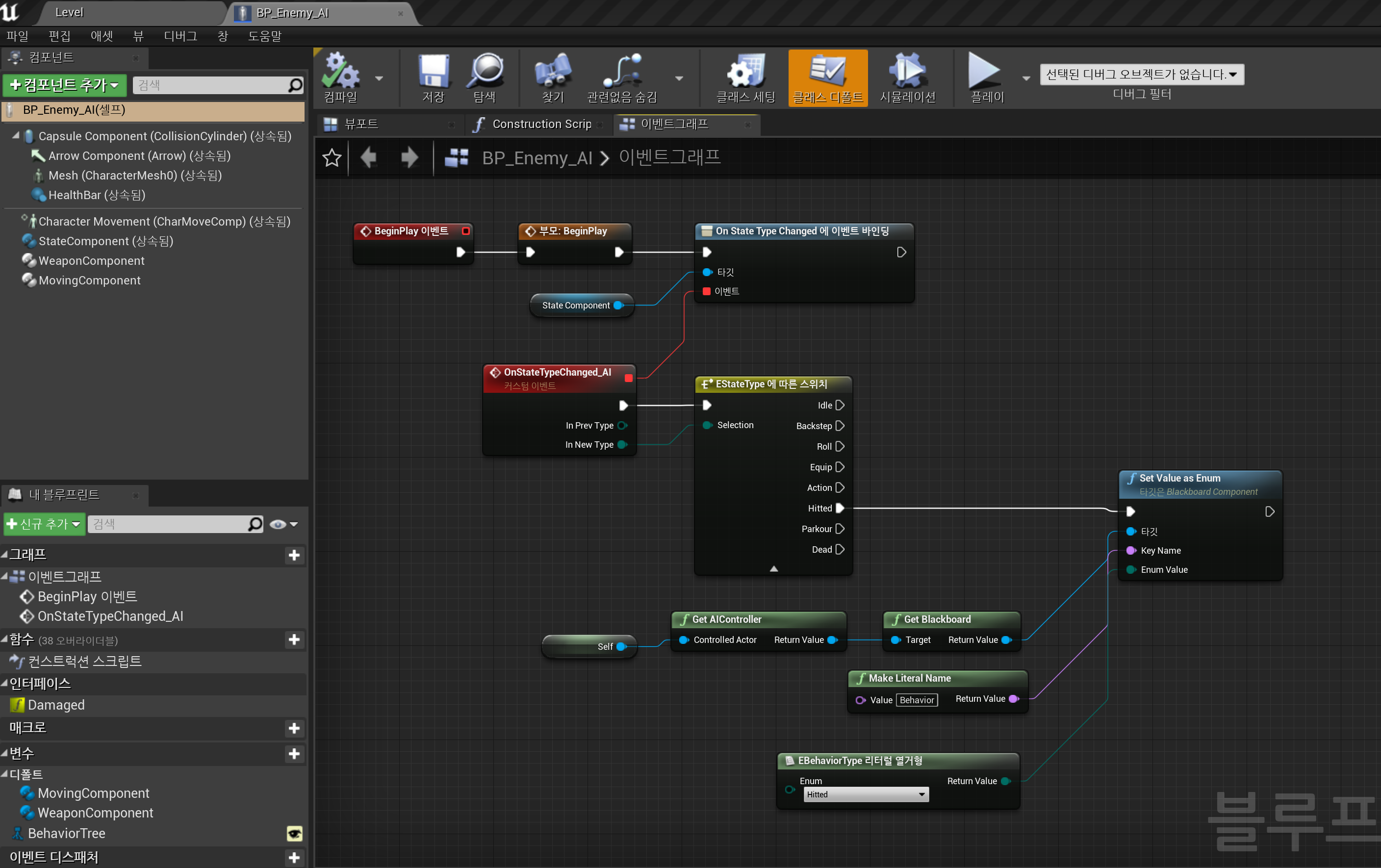Viewport: 1381px width, 868px height.
Task: Switch to the Construction Script tab
Action: point(540,124)
